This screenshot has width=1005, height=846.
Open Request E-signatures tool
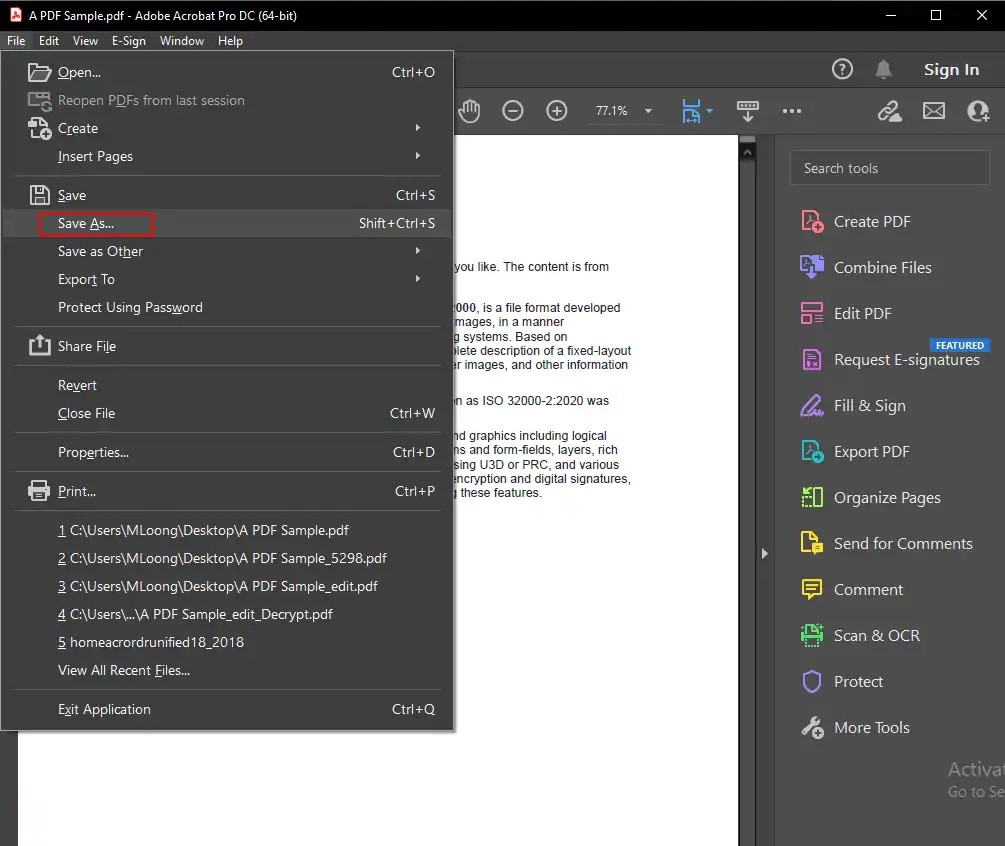890,360
